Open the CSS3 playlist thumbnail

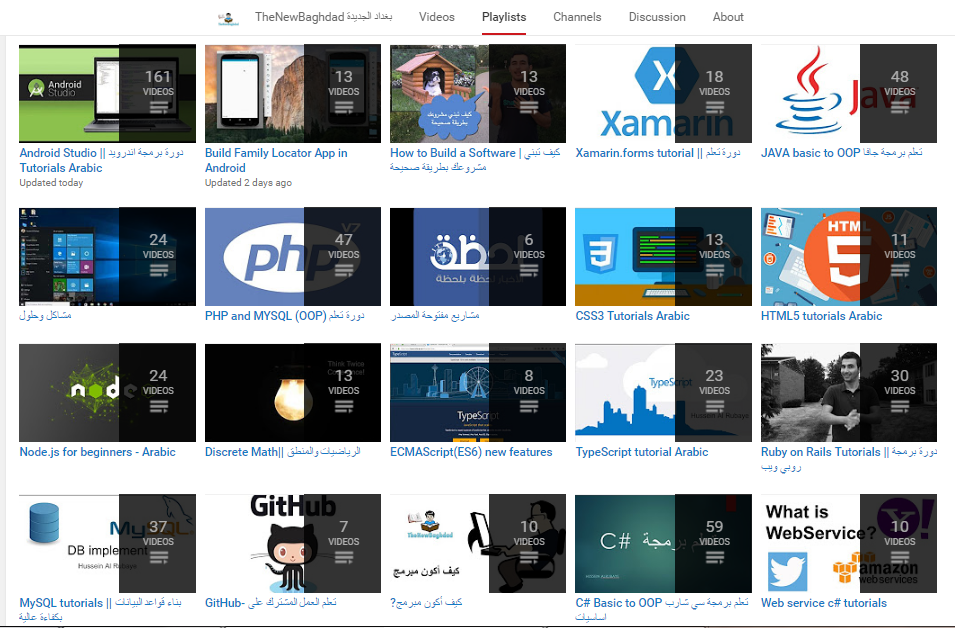663,256
